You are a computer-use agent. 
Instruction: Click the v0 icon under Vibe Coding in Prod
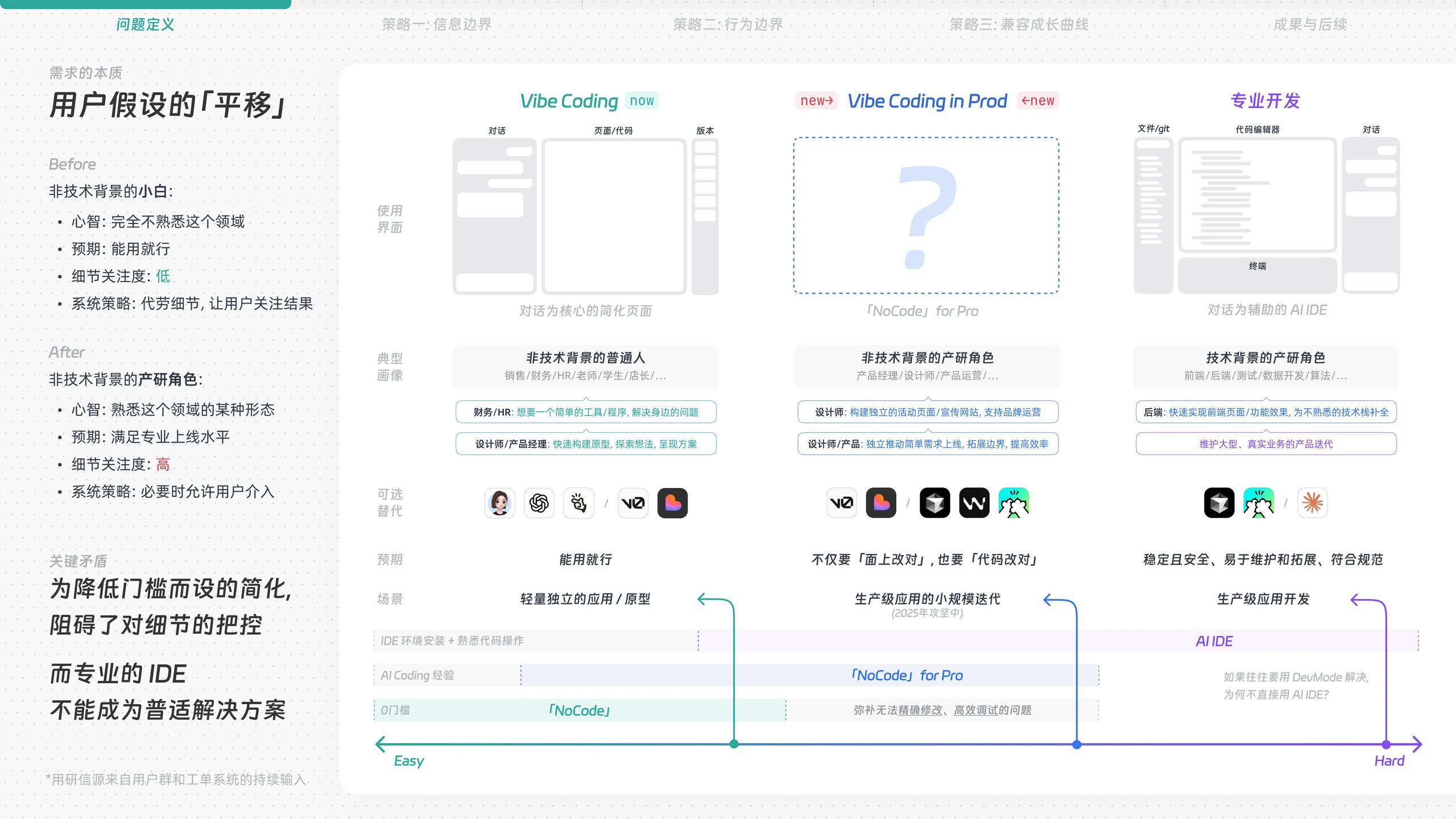[x=842, y=503]
